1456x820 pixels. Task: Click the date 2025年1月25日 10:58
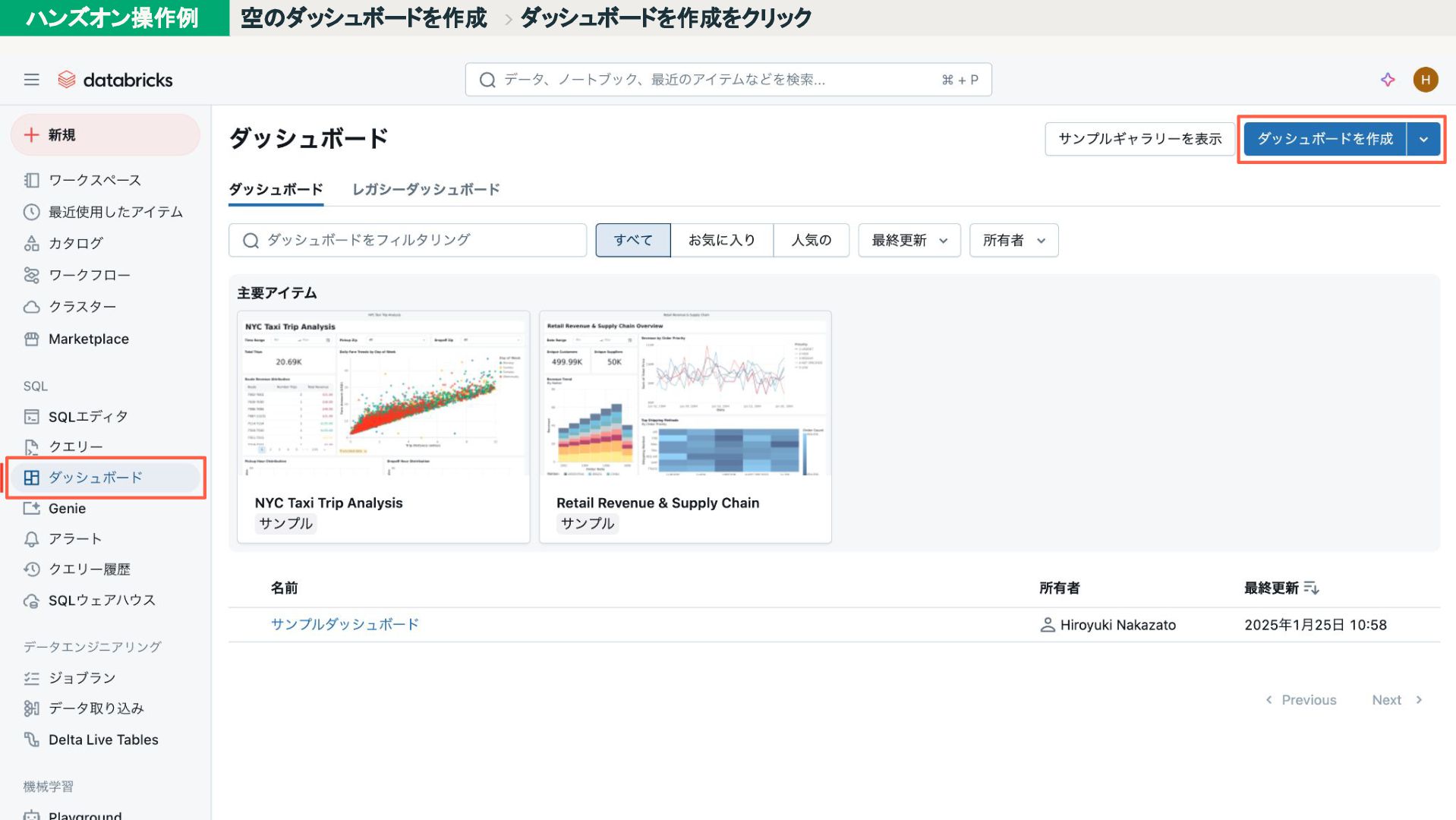1316,625
